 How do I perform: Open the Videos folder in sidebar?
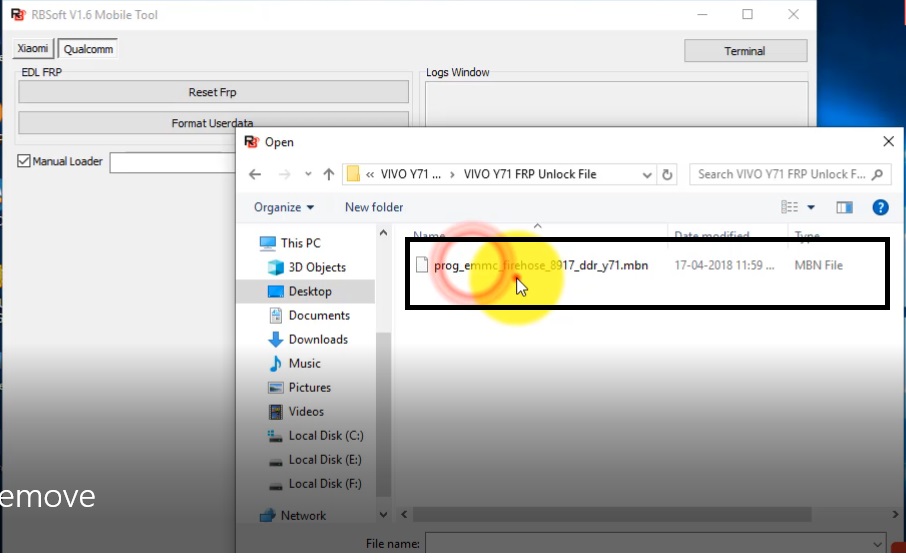(x=306, y=412)
